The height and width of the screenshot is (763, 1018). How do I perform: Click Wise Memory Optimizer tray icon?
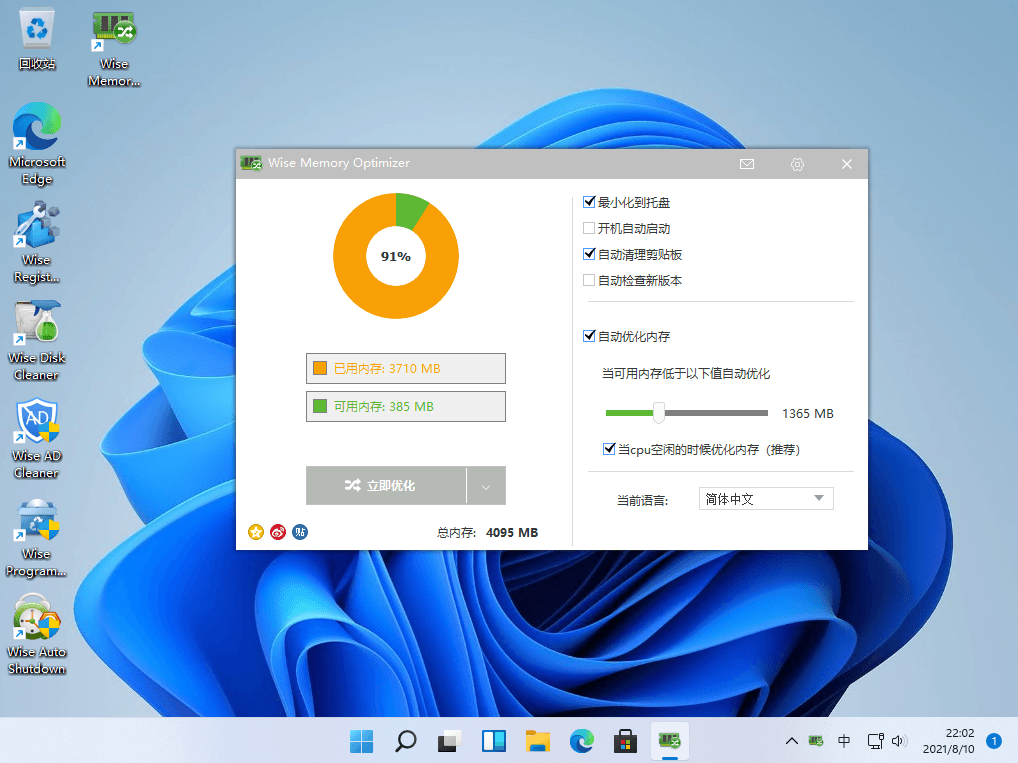tap(816, 741)
